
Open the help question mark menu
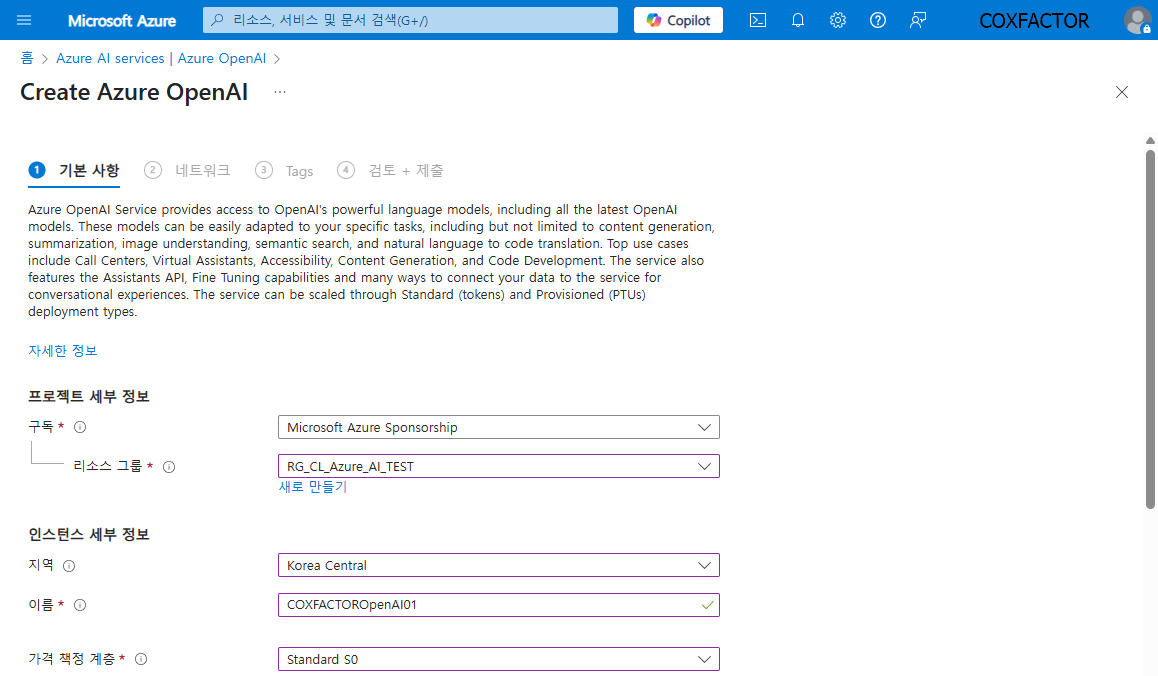point(877,20)
